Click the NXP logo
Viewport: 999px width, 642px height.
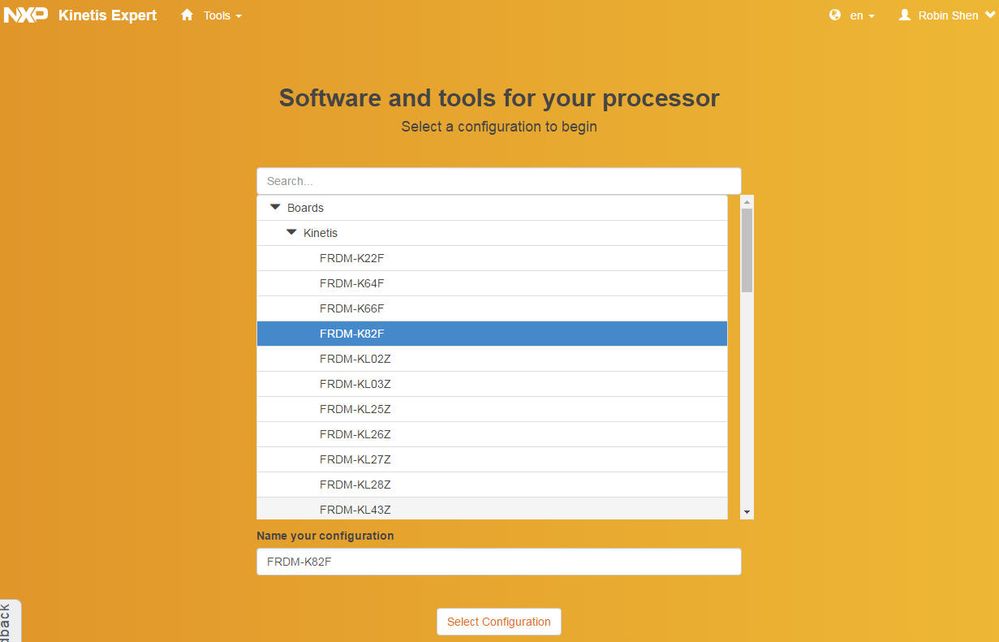25,15
